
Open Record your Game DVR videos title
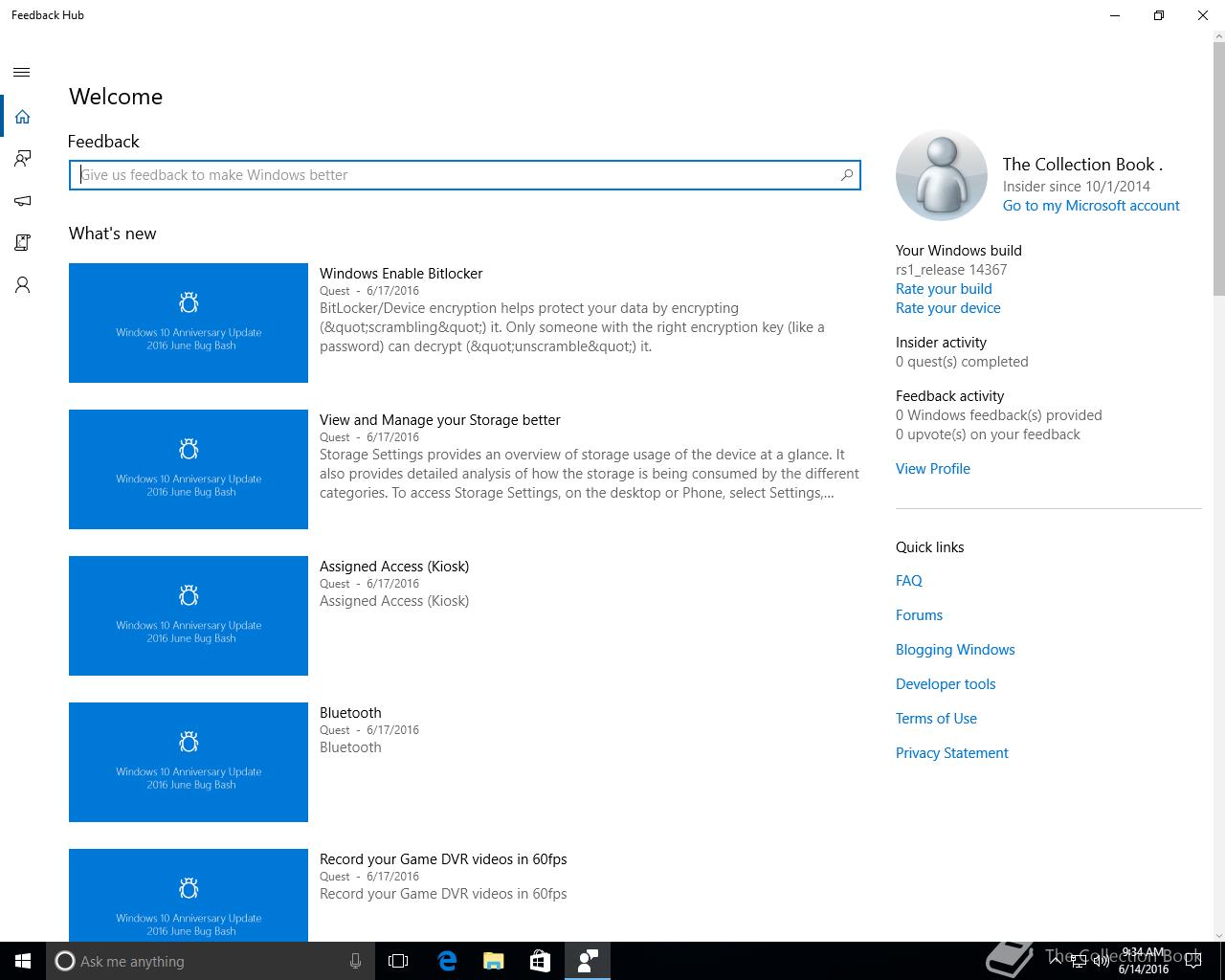pyautogui.click(x=443, y=859)
